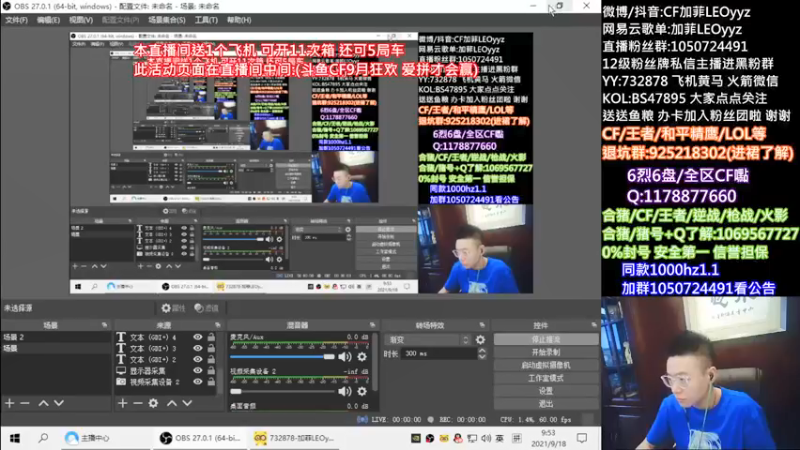The width and height of the screenshot is (800, 450).
Task: Open the 工具(T) menu
Action: [x=206, y=20]
